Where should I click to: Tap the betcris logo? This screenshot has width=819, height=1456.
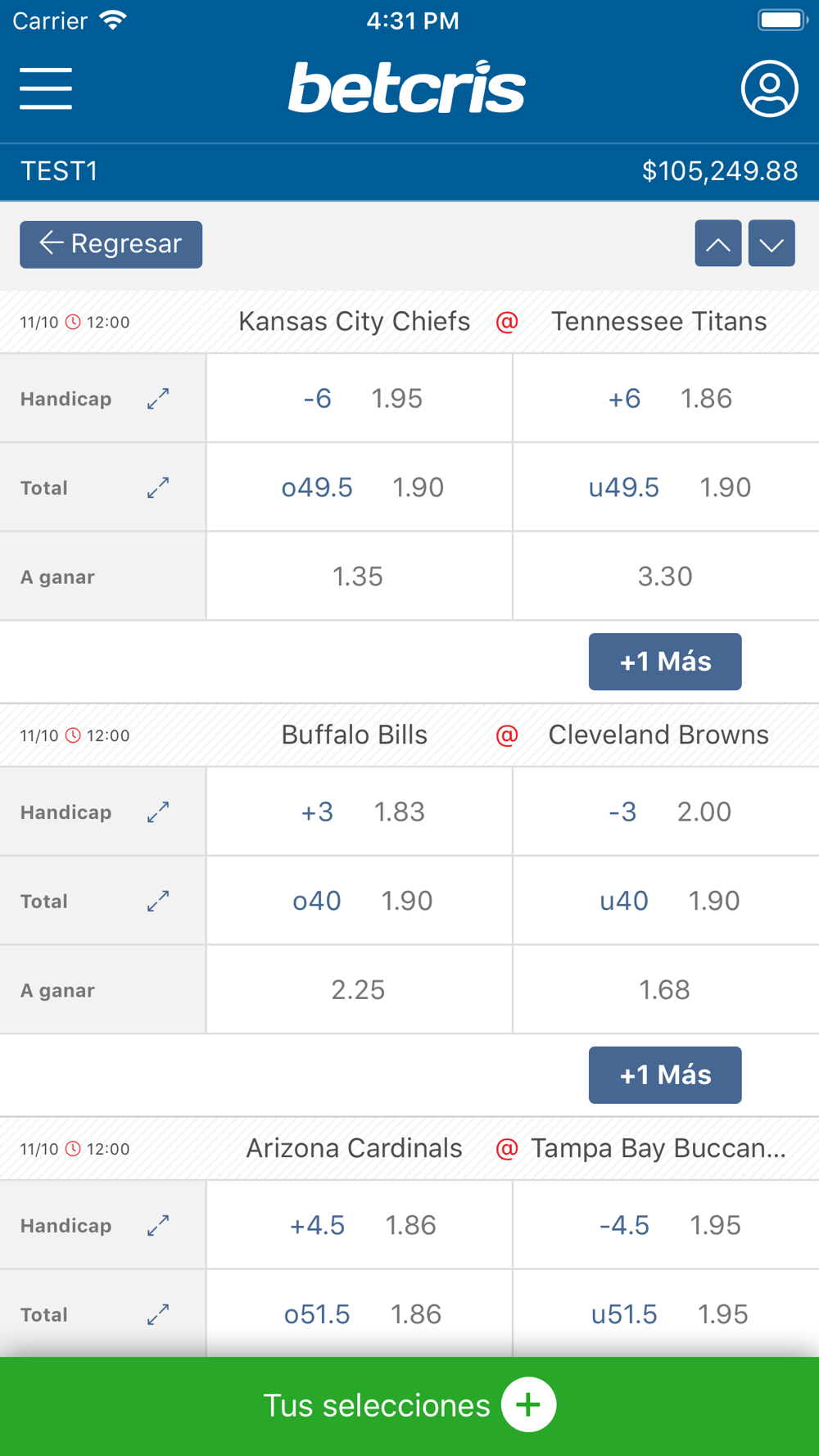407,87
